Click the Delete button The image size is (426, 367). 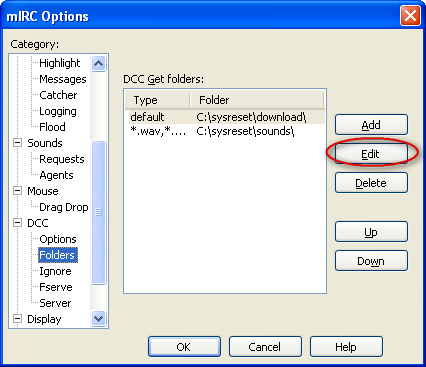pyautogui.click(x=371, y=183)
